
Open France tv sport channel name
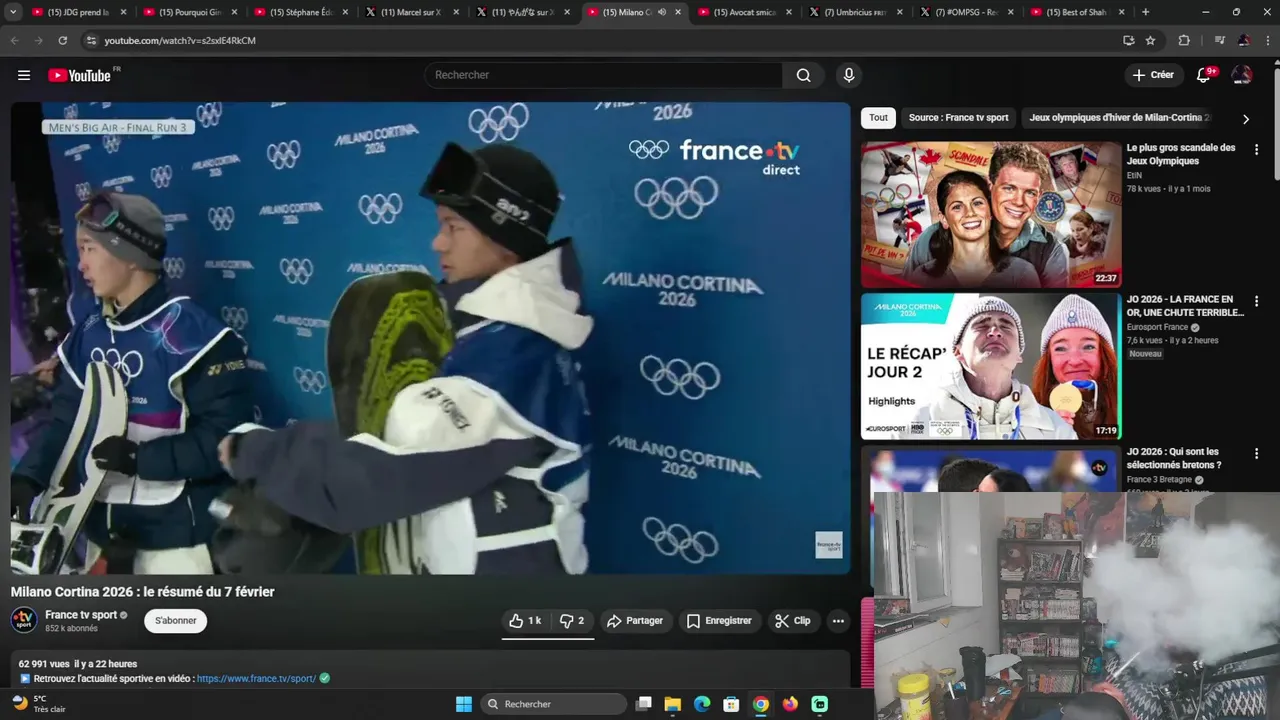coord(81,615)
